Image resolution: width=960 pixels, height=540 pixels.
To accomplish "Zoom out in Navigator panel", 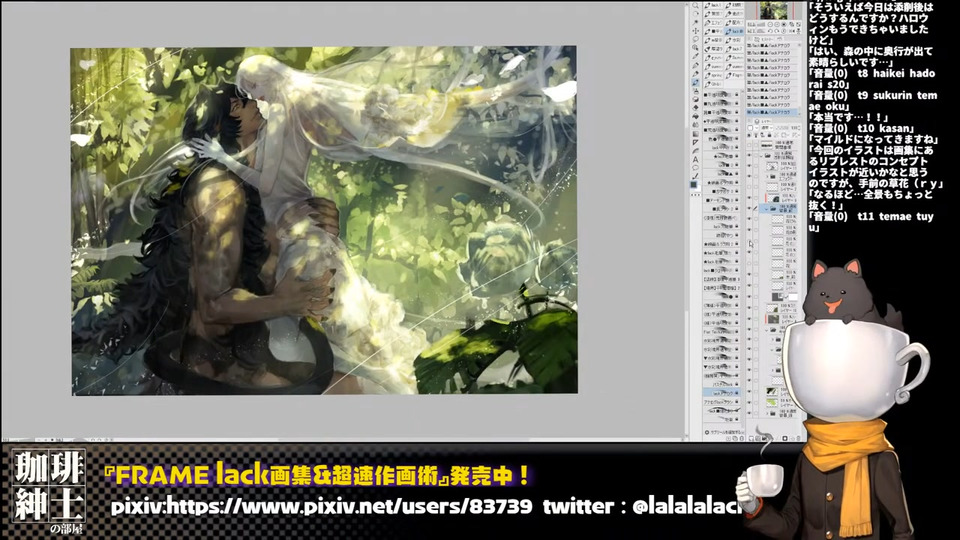I will pyautogui.click(x=770, y=24).
